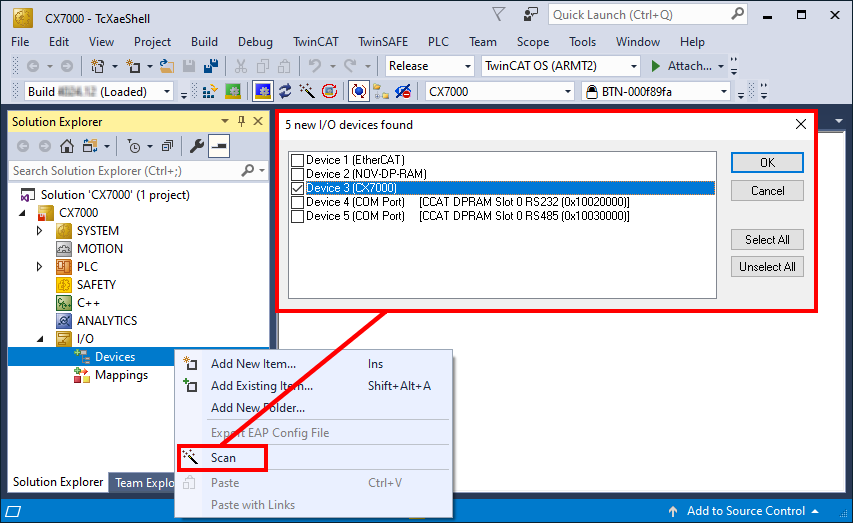Select the MOTION tree item
Viewport: 853px width, 523px height.
(x=100, y=249)
